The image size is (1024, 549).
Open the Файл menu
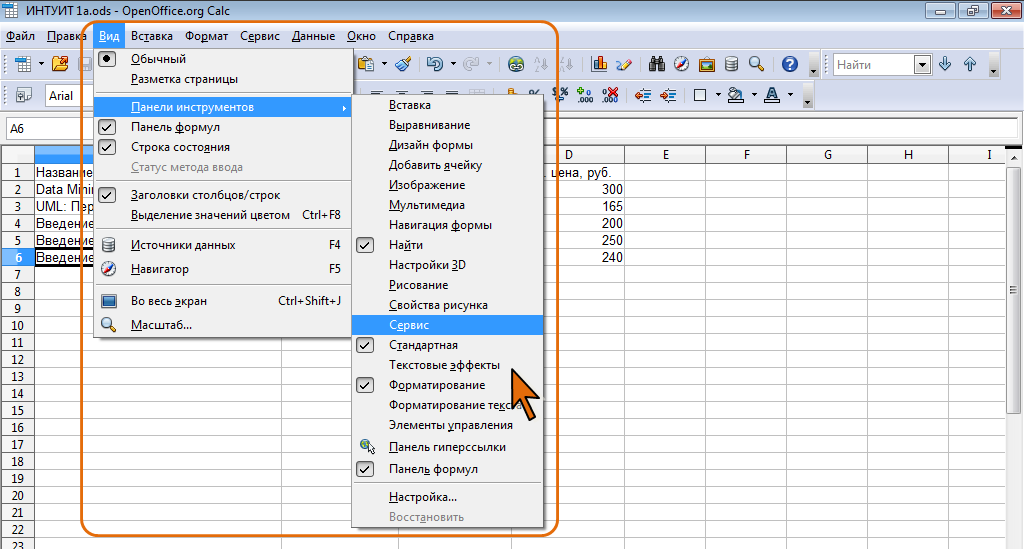20,37
